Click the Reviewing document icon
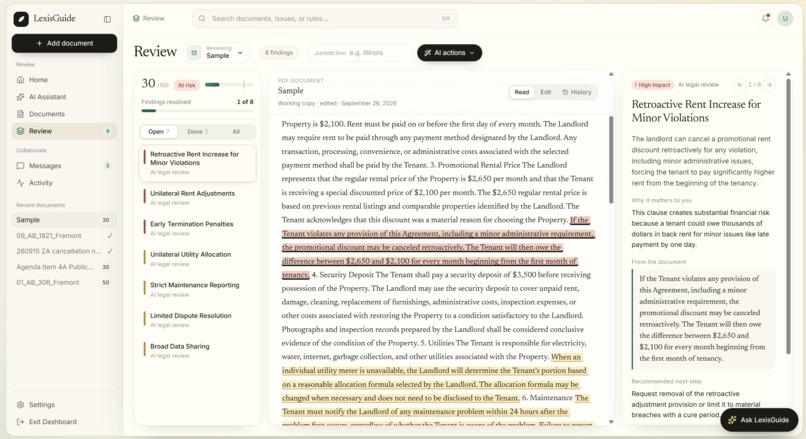 tap(194, 52)
